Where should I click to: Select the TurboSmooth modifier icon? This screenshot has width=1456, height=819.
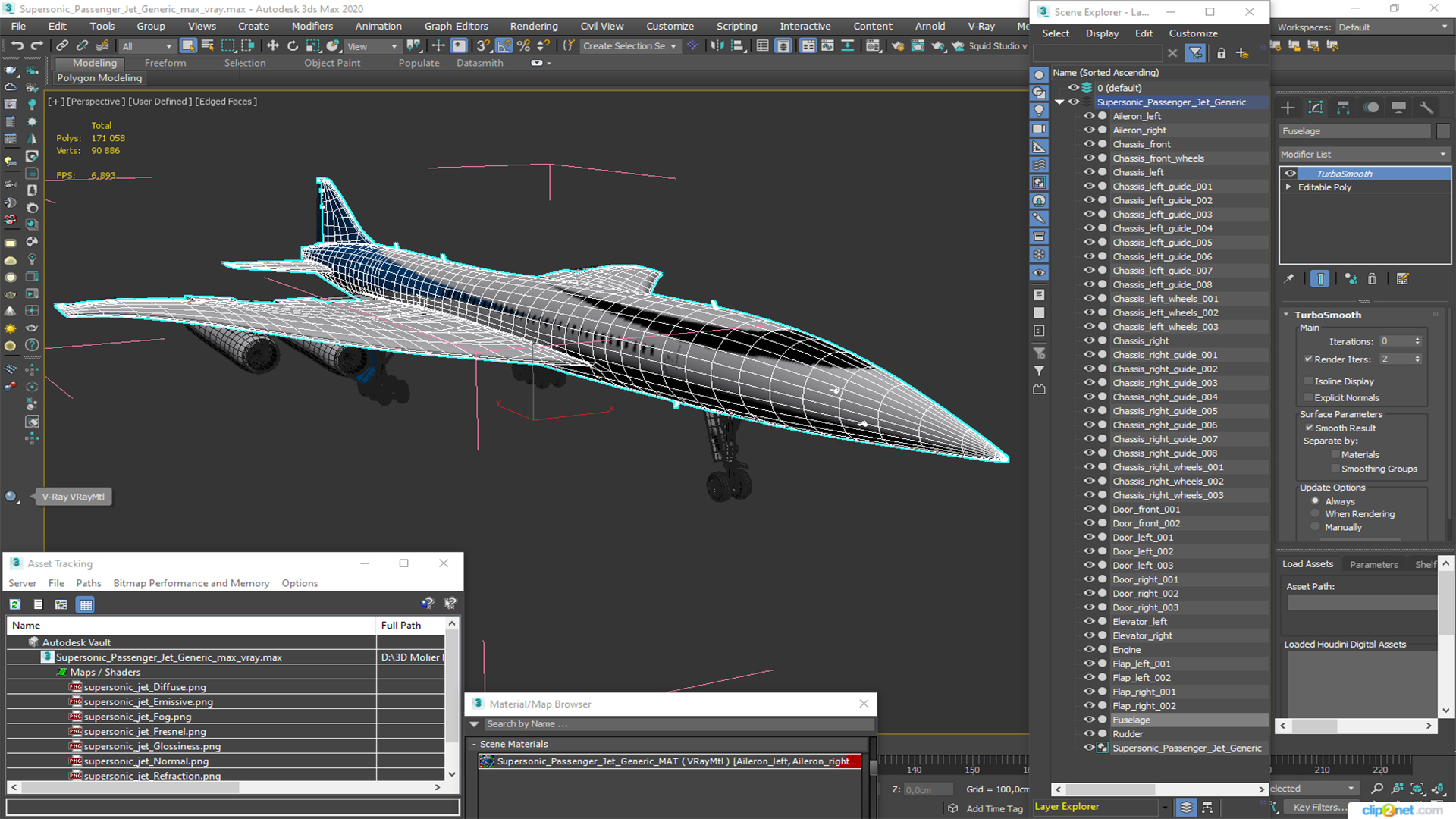[1289, 173]
